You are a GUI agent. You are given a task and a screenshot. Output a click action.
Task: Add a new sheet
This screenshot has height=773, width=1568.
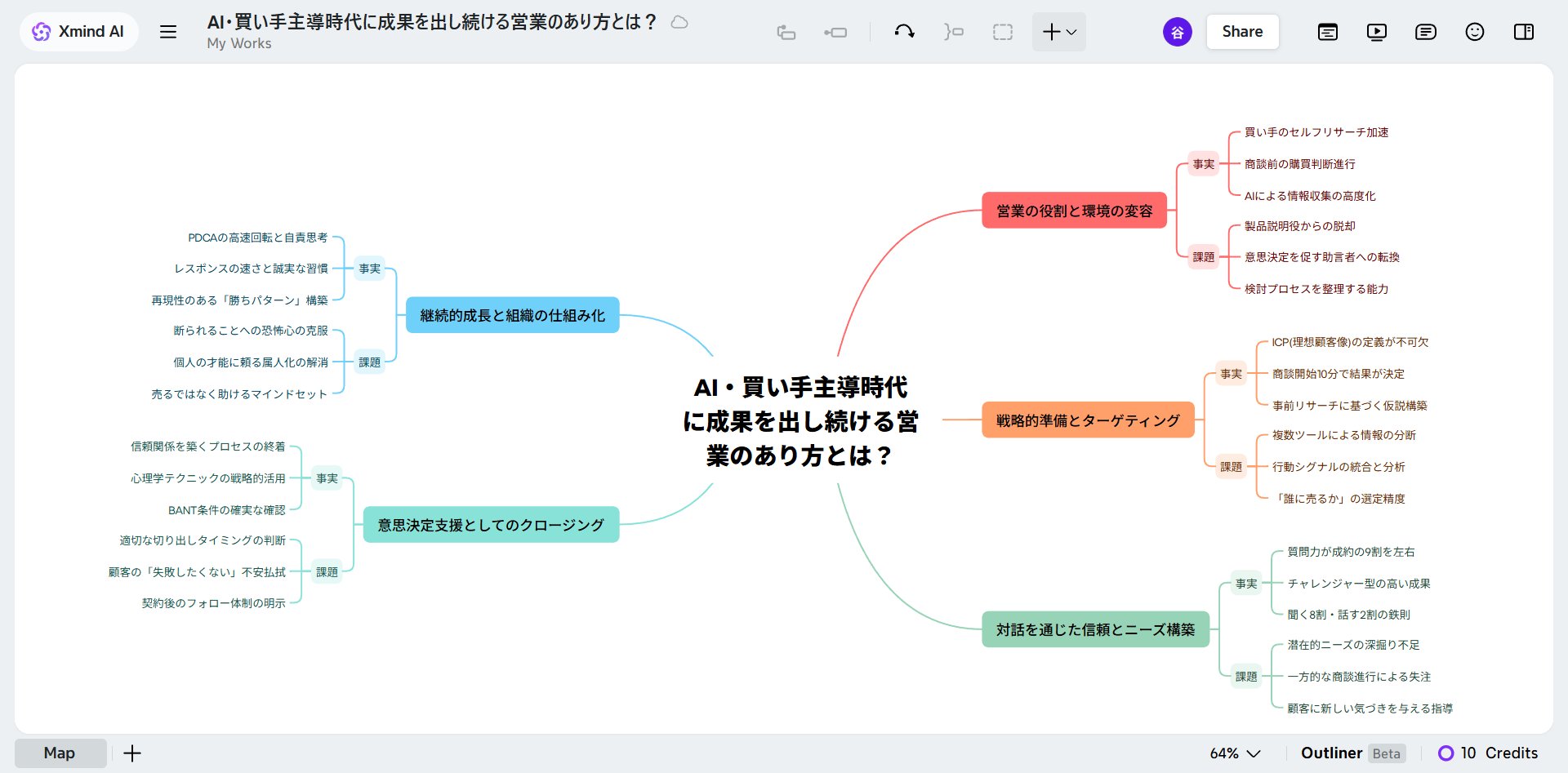click(132, 753)
